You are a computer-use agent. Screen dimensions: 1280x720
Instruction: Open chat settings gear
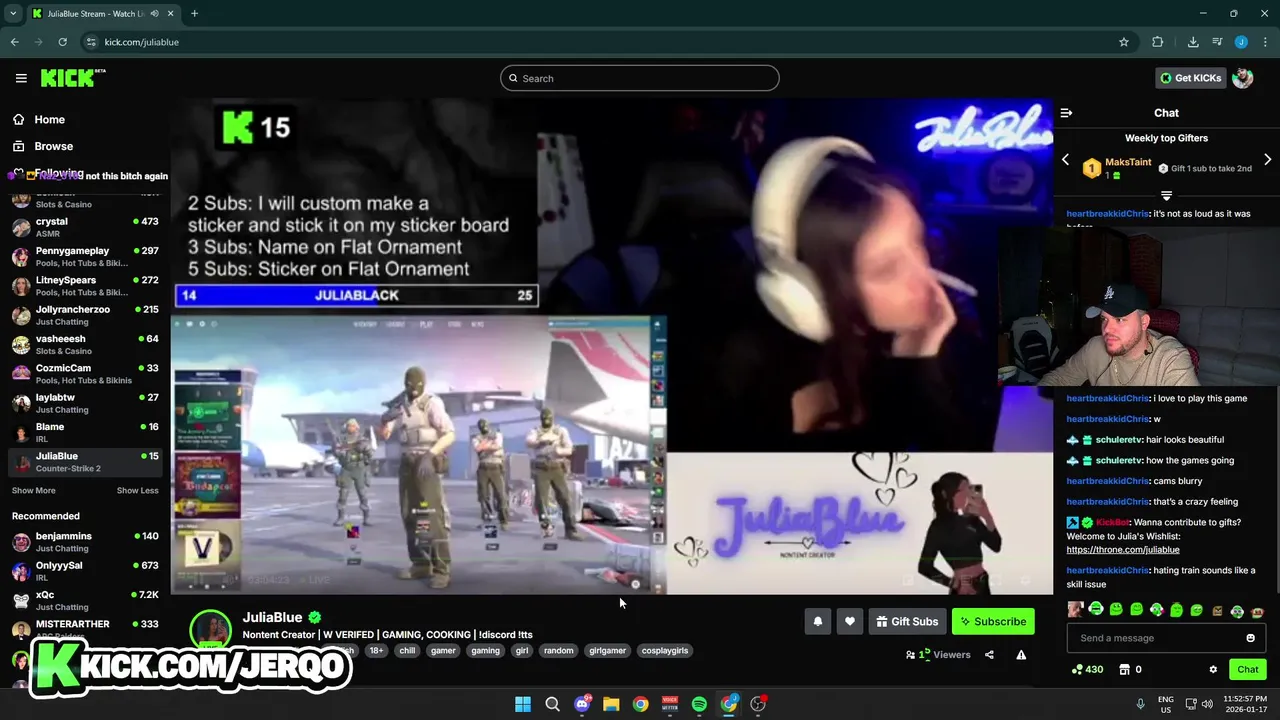click(x=1213, y=669)
